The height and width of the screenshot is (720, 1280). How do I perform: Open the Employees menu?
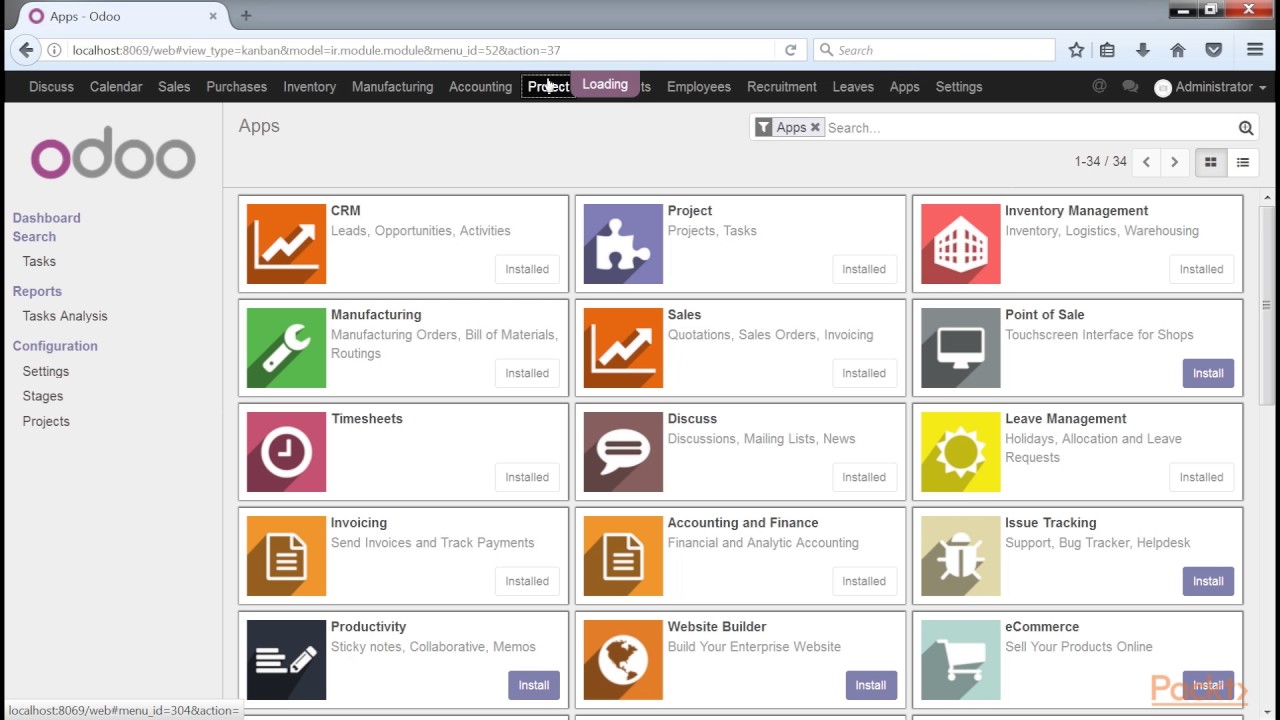(x=699, y=87)
